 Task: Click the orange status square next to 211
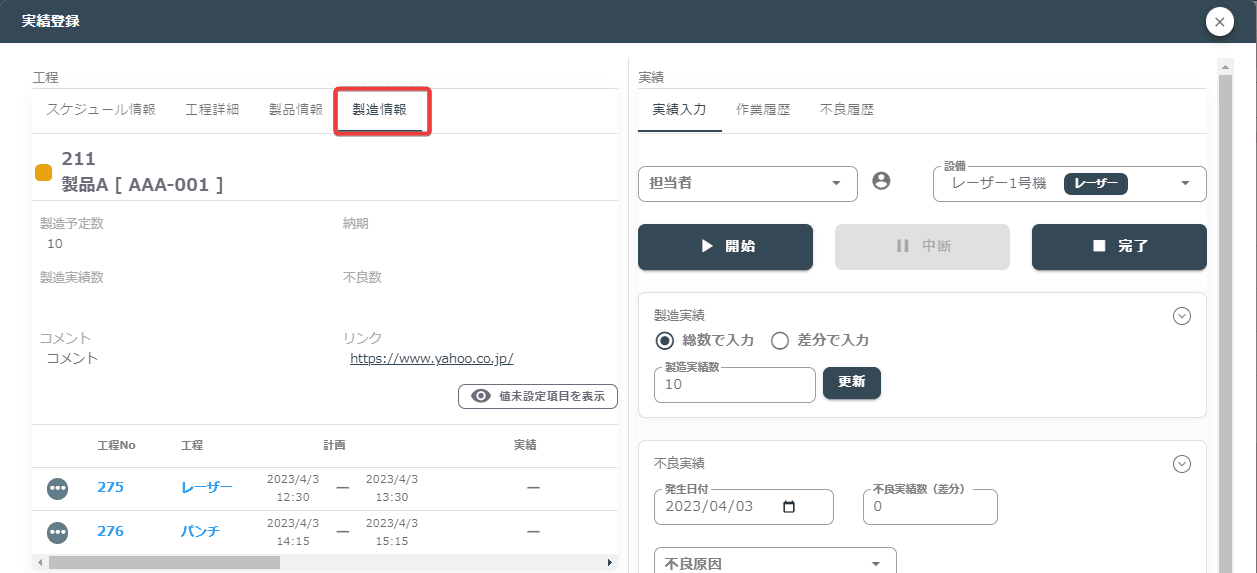tap(44, 172)
